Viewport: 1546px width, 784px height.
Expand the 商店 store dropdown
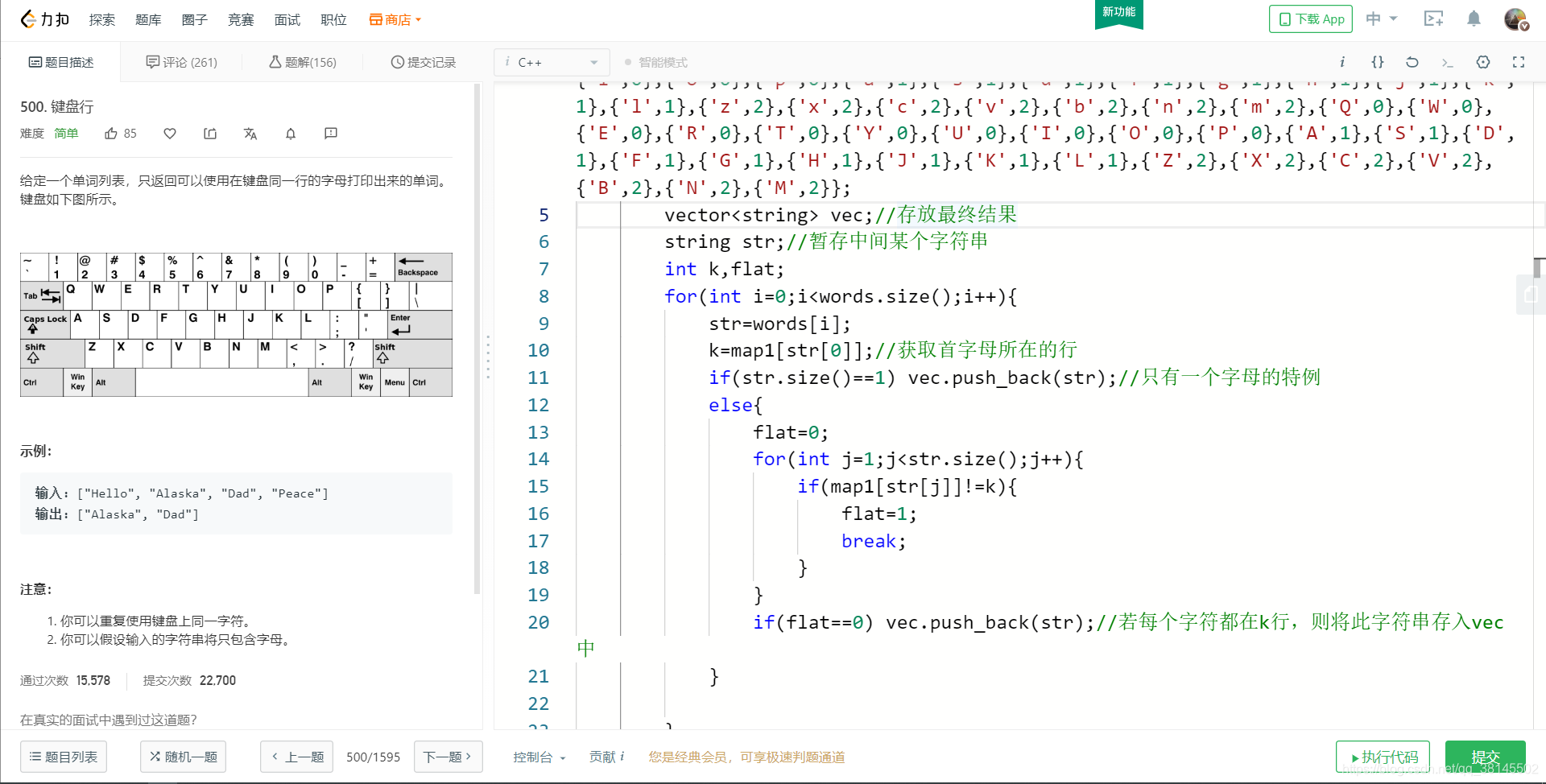click(x=395, y=19)
